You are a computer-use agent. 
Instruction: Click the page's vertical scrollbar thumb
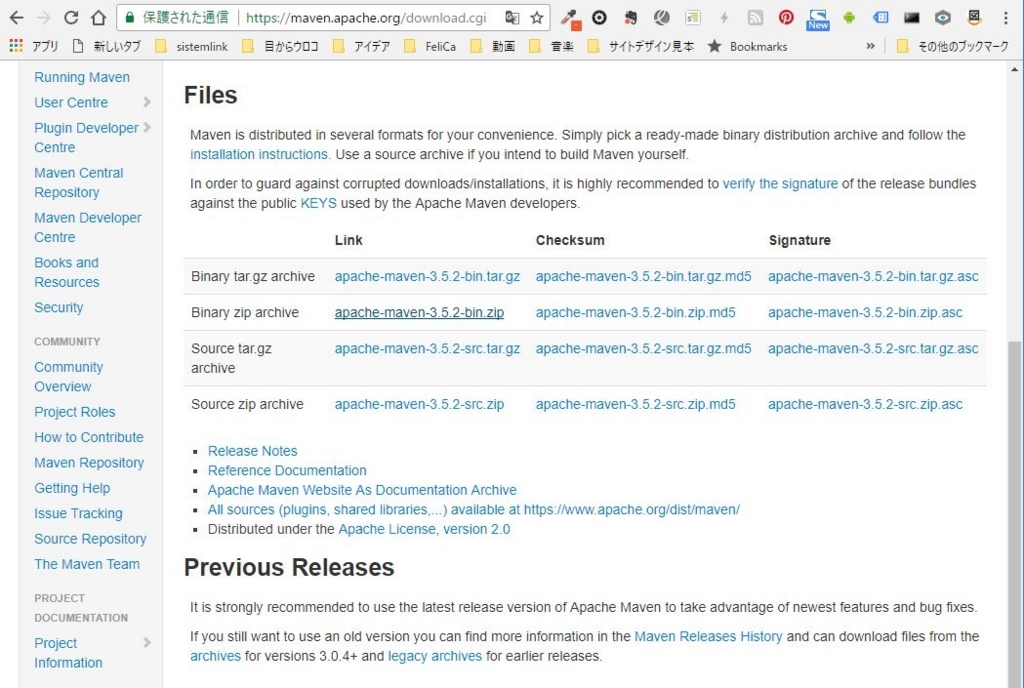tap(1014, 514)
